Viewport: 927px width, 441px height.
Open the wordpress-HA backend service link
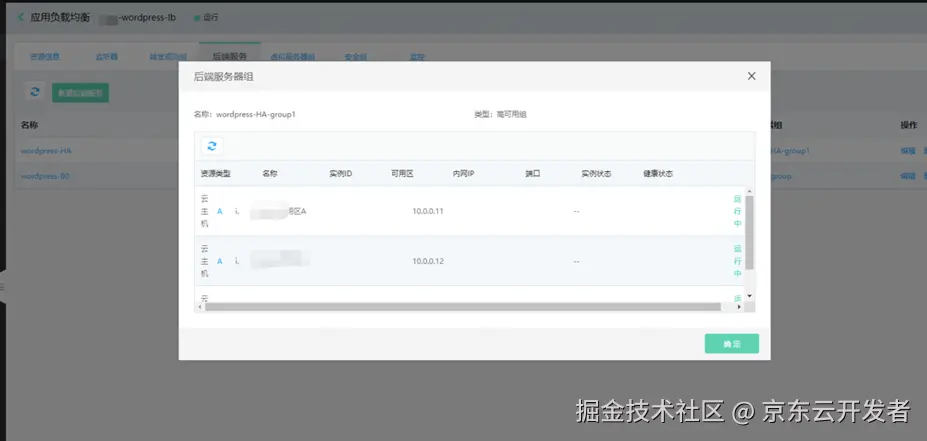coord(46,151)
